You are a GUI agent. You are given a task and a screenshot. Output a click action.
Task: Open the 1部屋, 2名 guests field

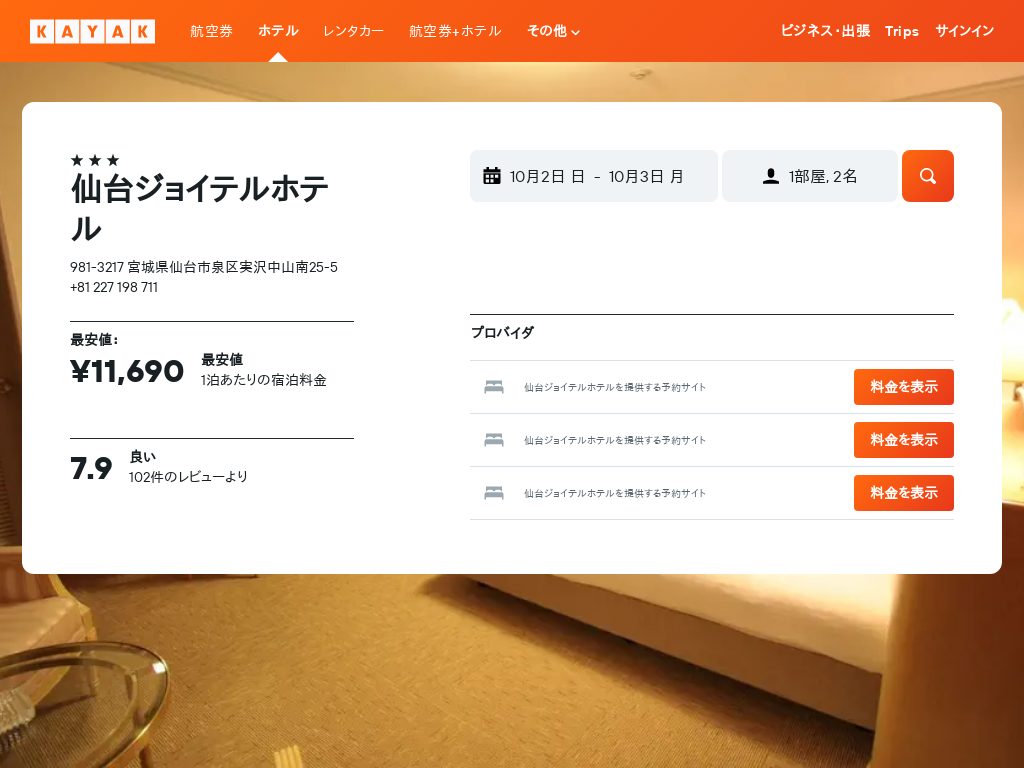coord(810,176)
